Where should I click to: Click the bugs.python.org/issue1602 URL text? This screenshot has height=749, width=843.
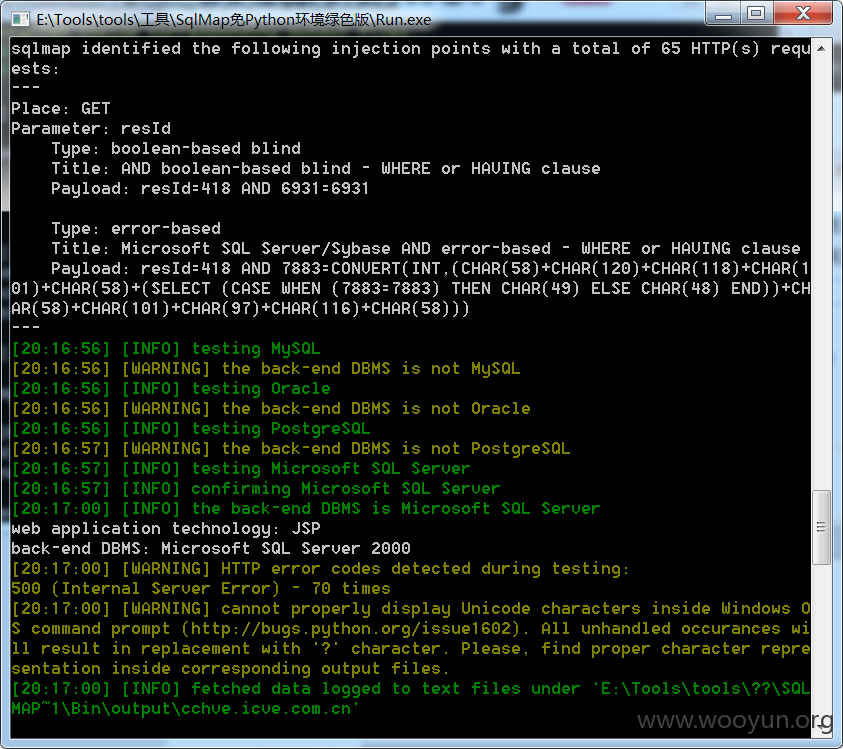point(351,629)
